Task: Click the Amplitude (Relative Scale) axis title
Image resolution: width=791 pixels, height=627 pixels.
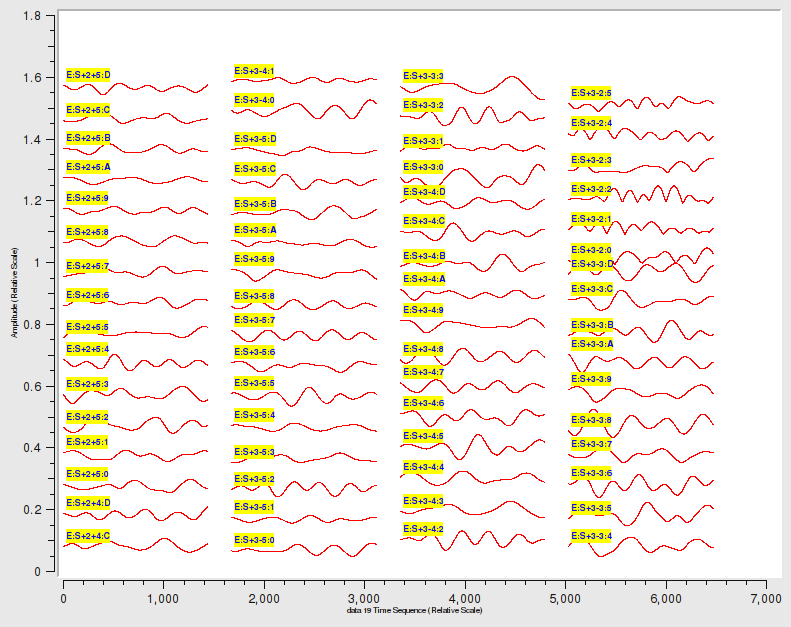Action: click(15, 292)
